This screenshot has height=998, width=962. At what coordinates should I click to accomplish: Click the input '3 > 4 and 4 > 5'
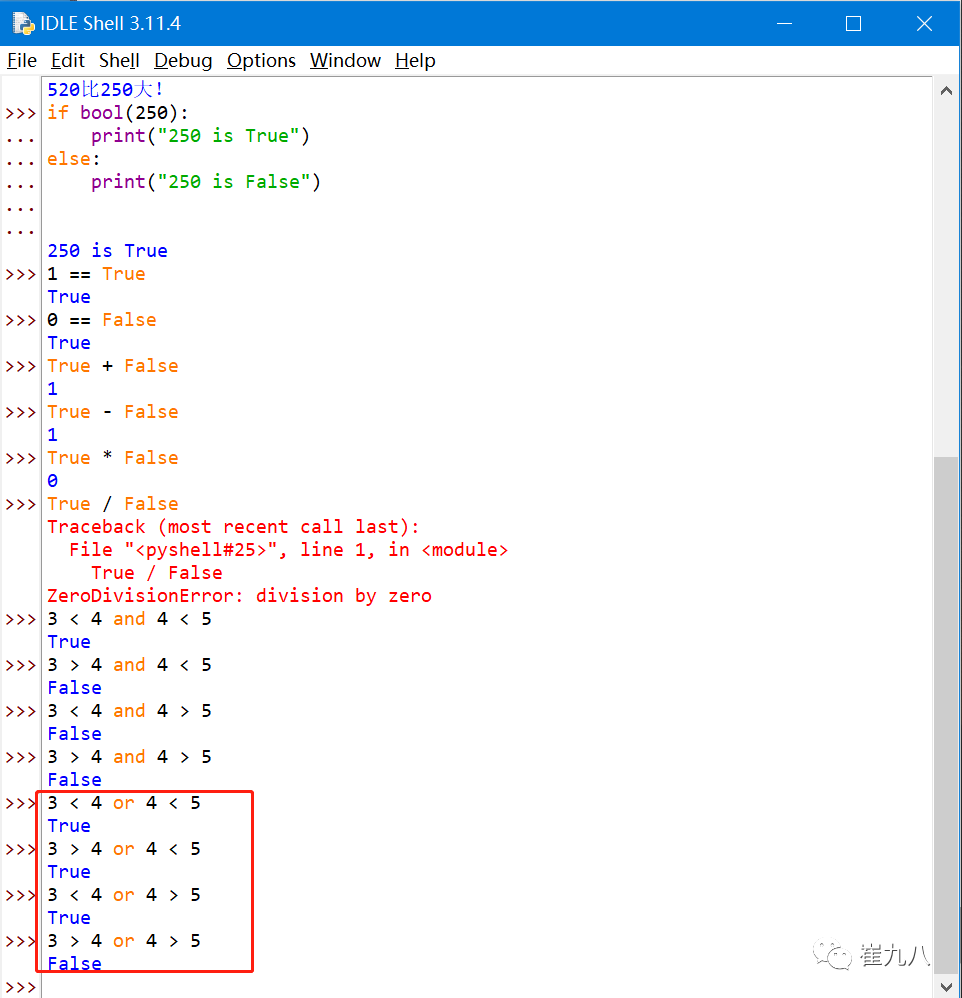tap(129, 757)
